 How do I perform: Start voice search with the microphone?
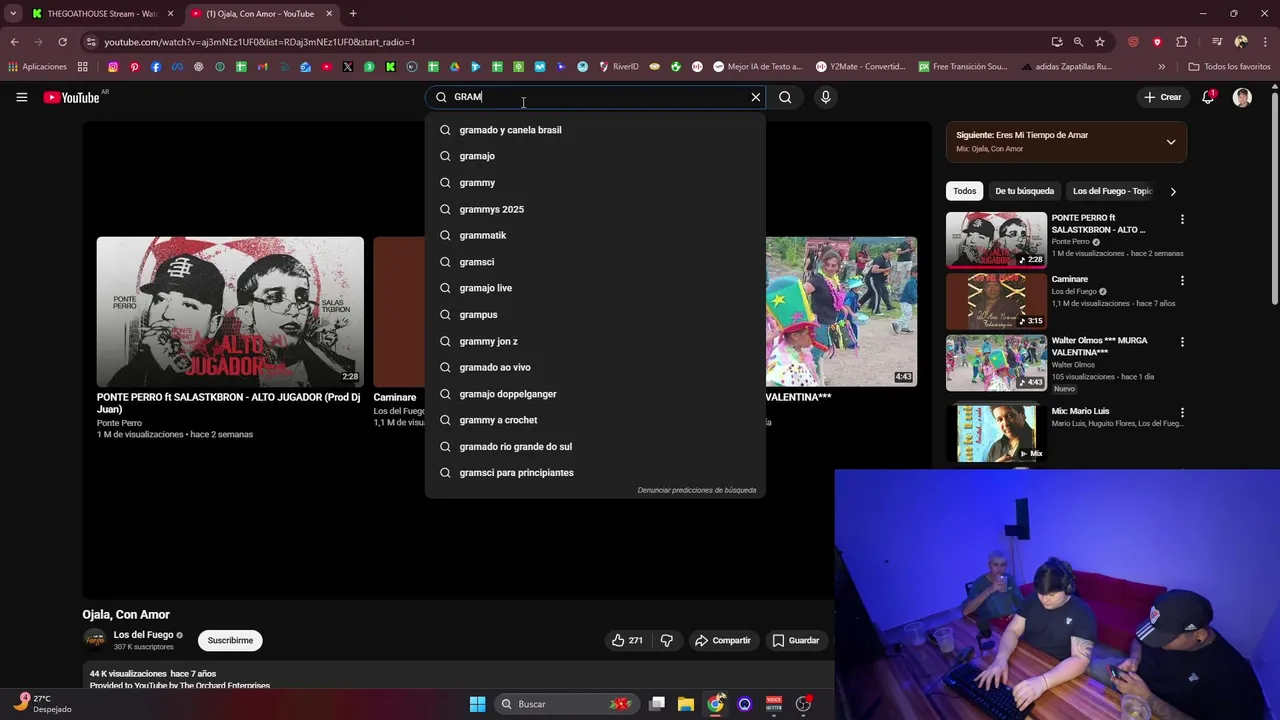click(x=825, y=97)
